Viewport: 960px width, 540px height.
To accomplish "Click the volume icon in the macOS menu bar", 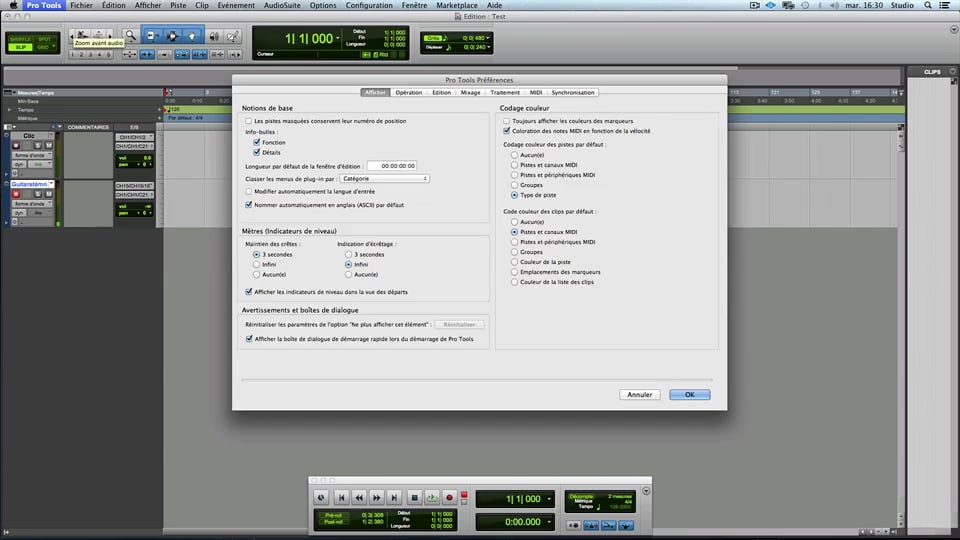I will [834, 5].
